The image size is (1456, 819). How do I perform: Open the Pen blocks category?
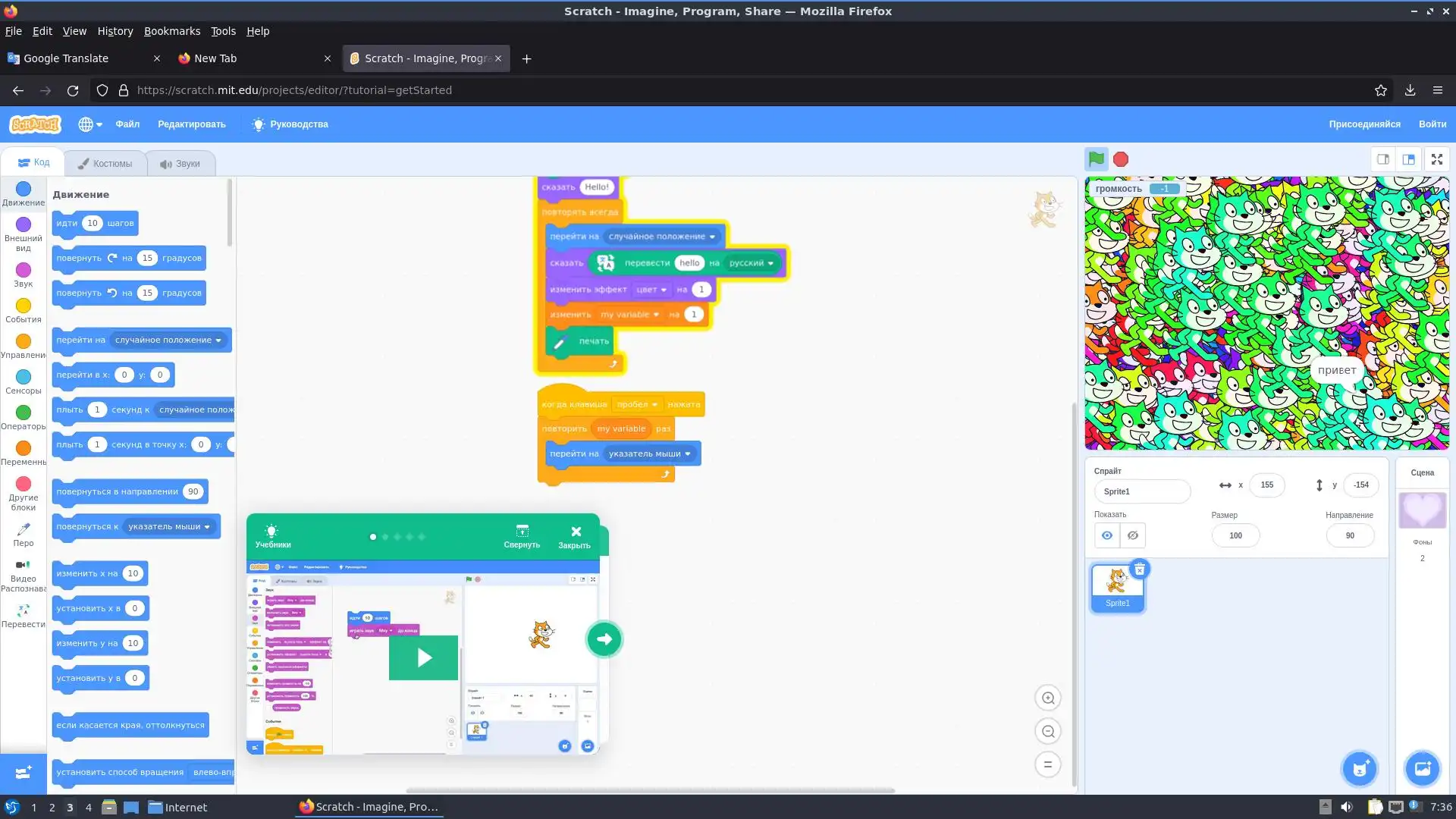tap(23, 534)
